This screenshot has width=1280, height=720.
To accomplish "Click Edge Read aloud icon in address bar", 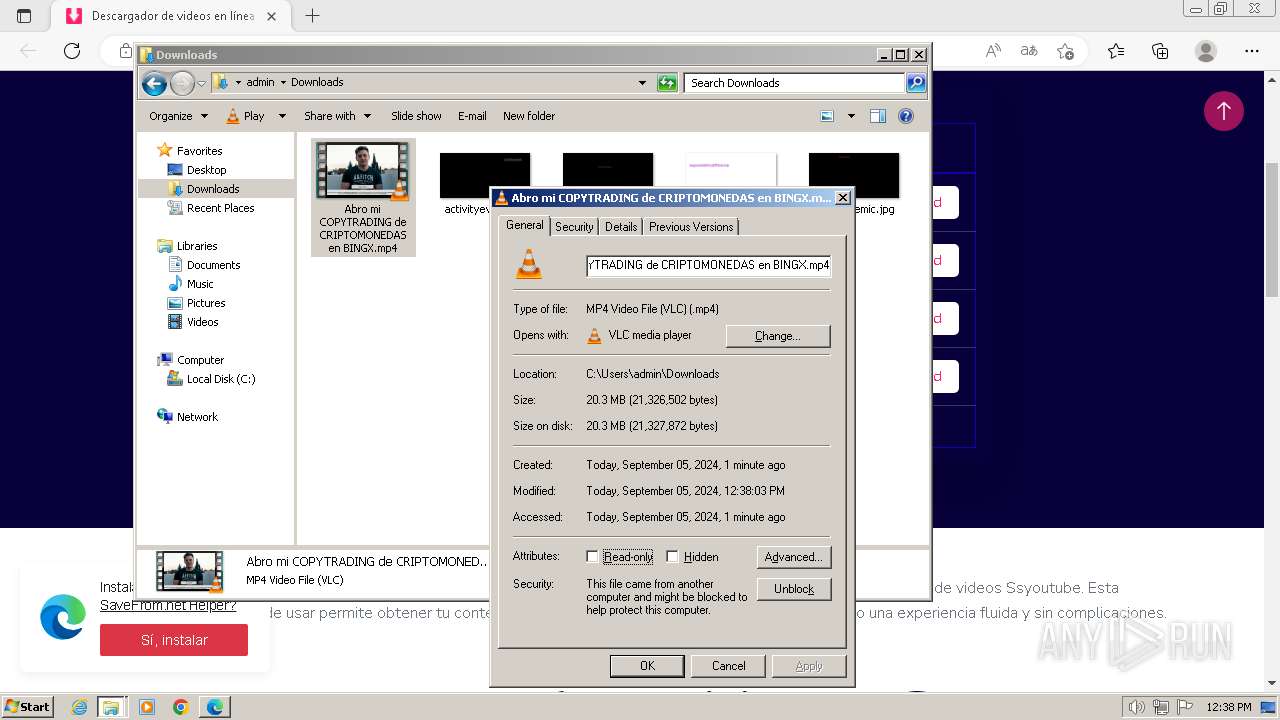I will click(993, 51).
